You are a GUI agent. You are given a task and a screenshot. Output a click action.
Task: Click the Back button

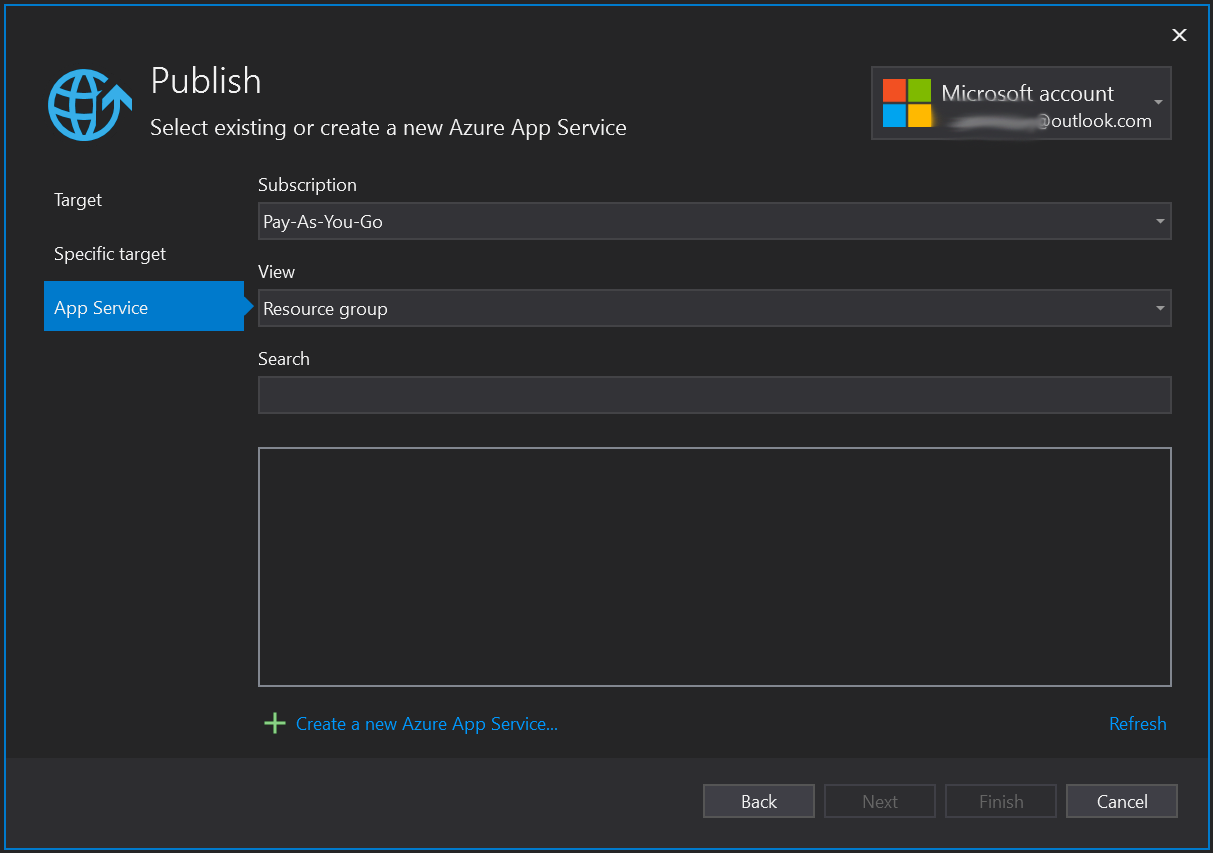pyautogui.click(x=759, y=801)
